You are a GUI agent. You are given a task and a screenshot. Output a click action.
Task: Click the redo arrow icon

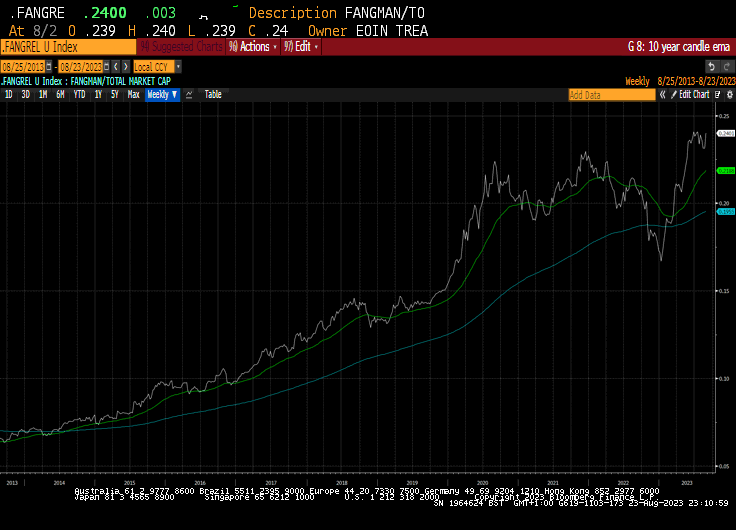tap(727, 67)
